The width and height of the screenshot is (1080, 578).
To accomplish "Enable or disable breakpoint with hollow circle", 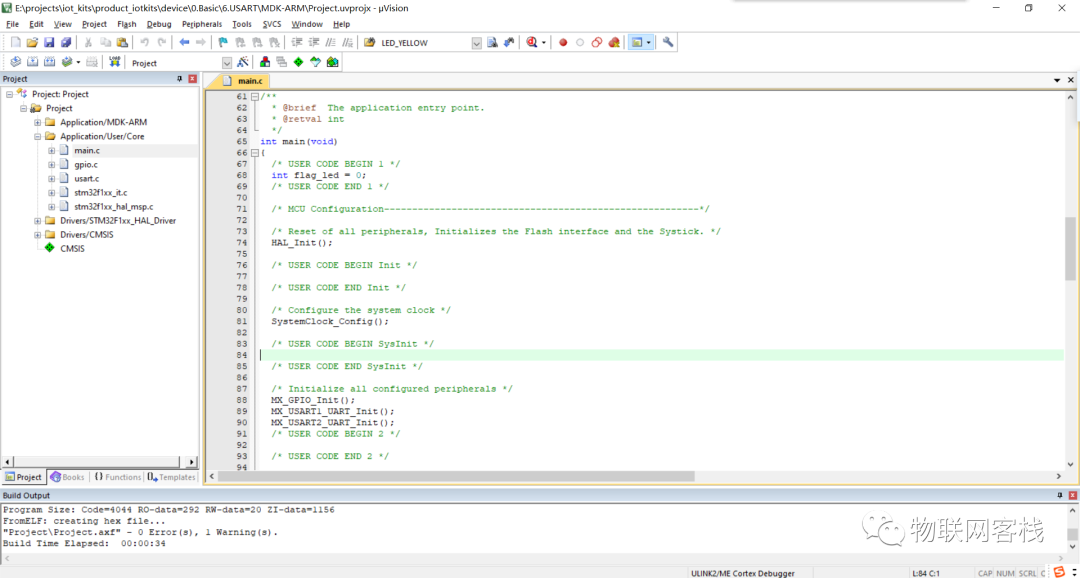I will [580, 42].
